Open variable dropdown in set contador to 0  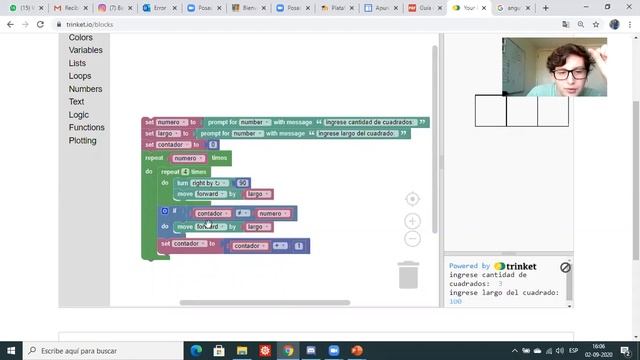173,145
